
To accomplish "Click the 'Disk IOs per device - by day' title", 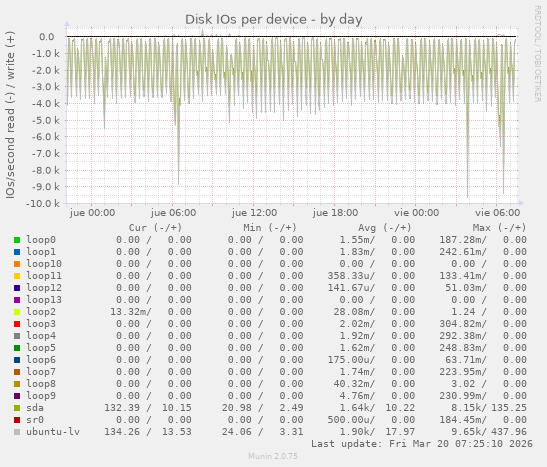I will 274,20.
